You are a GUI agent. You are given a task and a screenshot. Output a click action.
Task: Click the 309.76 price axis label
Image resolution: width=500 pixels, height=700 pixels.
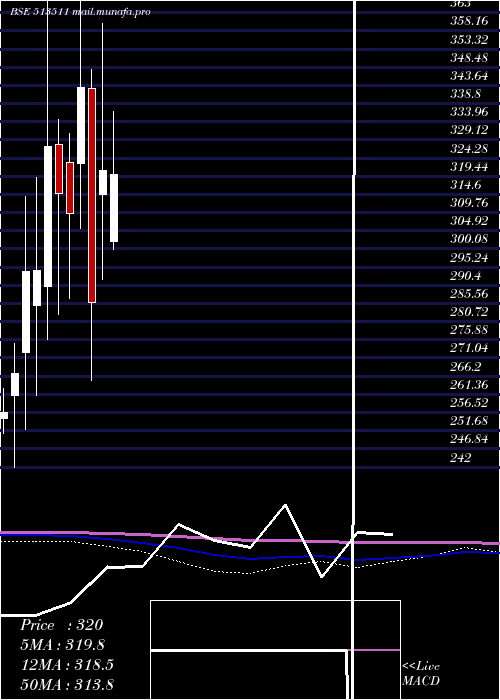tap(469, 203)
